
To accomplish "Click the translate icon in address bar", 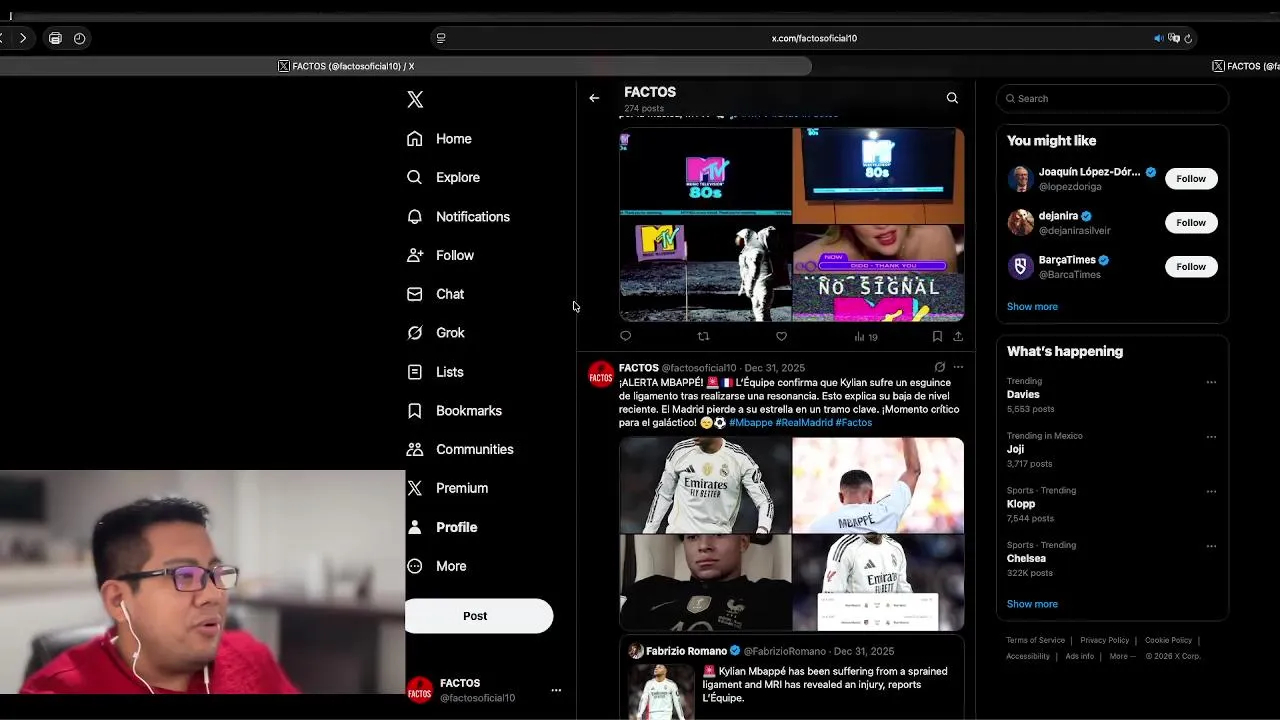I will pyautogui.click(x=1174, y=38).
